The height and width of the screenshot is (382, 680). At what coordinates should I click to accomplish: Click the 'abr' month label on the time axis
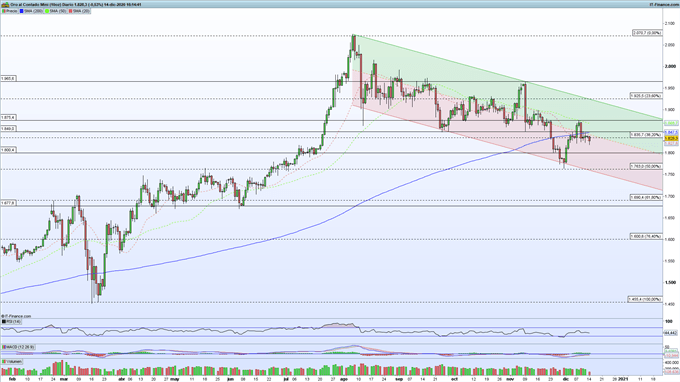coord(122,379)
